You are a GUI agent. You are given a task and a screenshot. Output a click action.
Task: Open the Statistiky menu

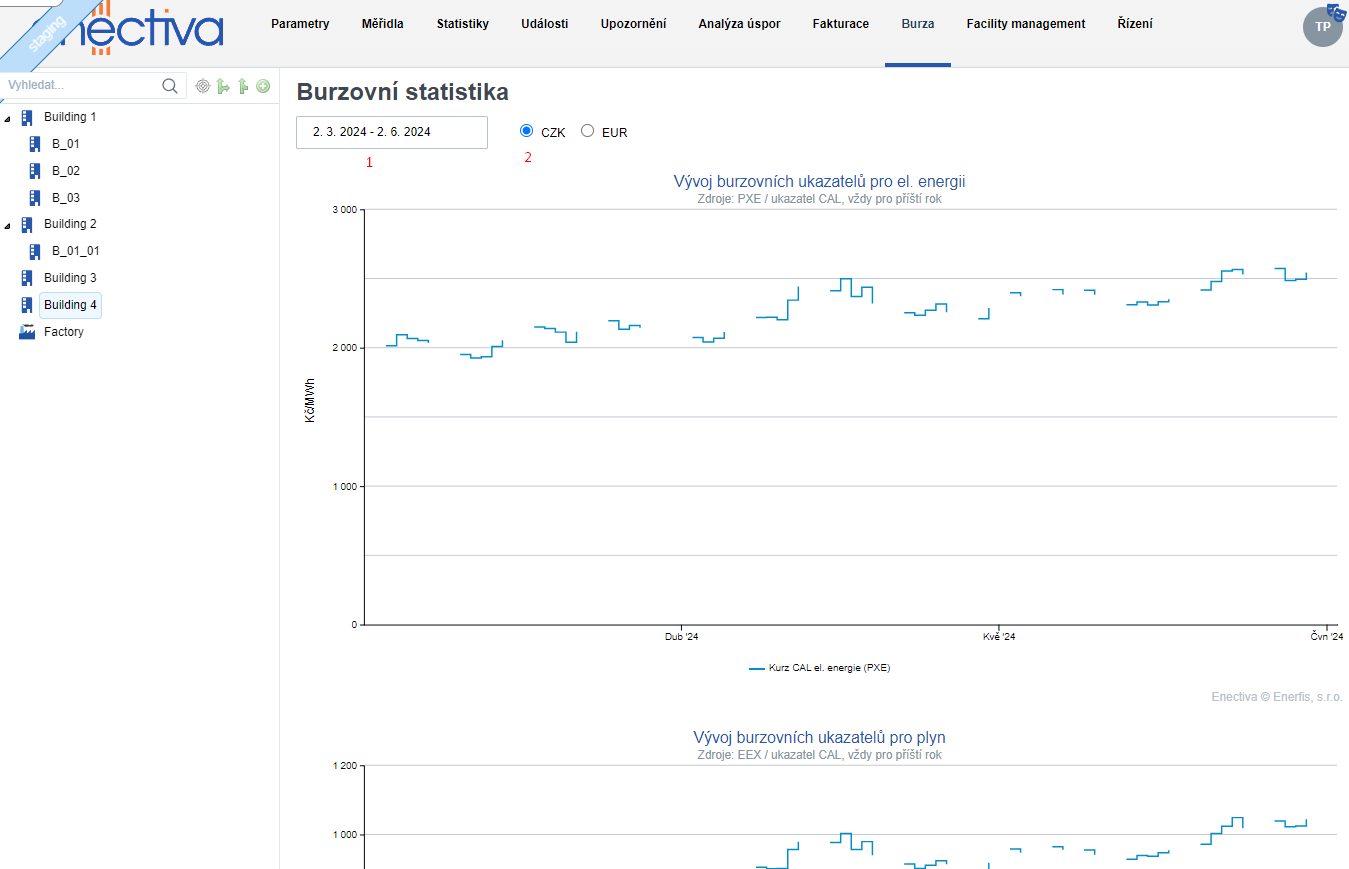tap(462, 24)
